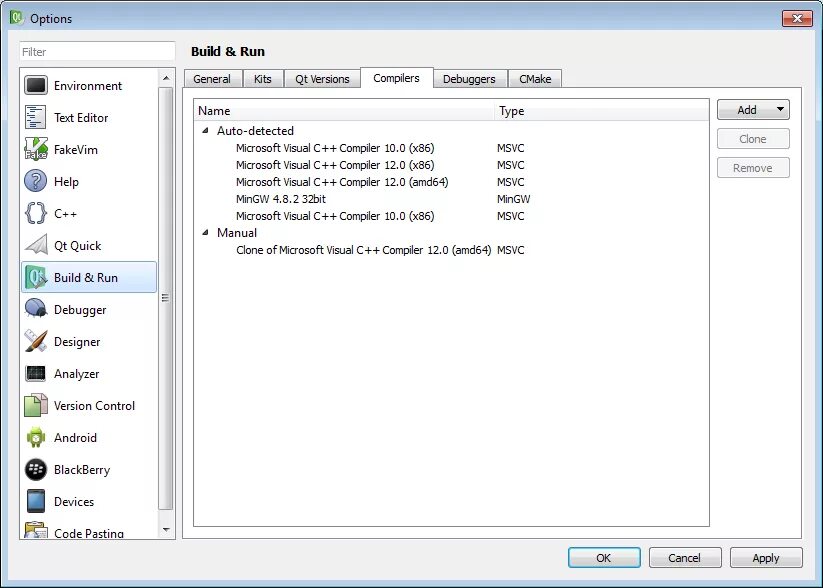
Task: Click MSVC type of 12.0 (x86) row
Action: (511, 165)
